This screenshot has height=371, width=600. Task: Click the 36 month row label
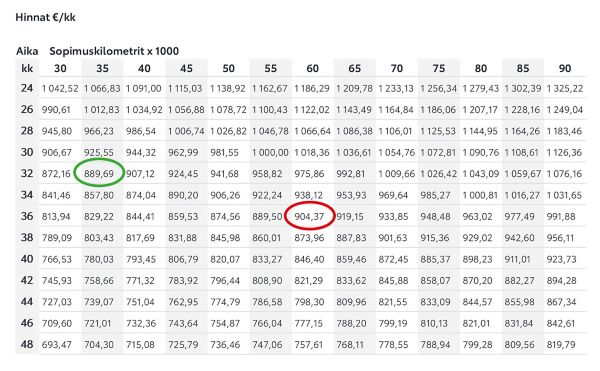(27, 216)
